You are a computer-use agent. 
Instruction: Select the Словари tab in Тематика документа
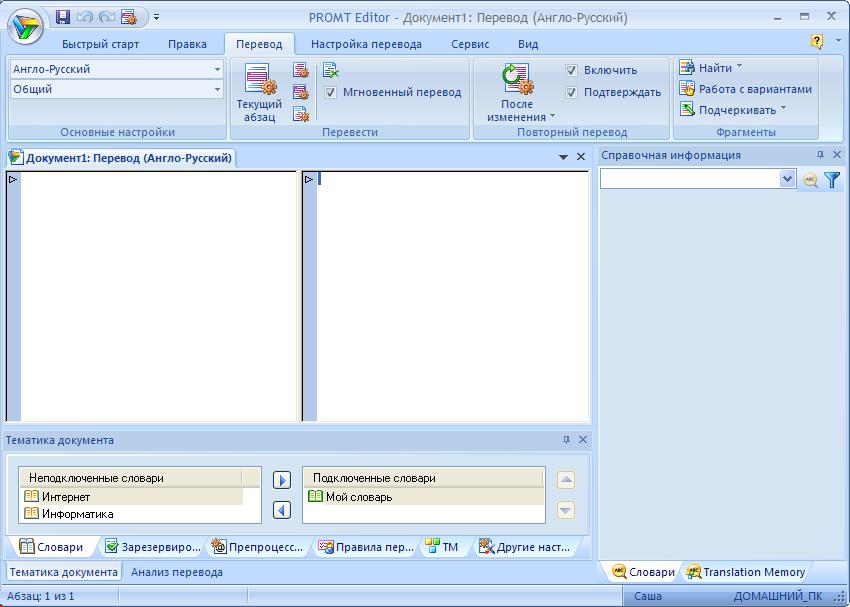click(51, 547)
